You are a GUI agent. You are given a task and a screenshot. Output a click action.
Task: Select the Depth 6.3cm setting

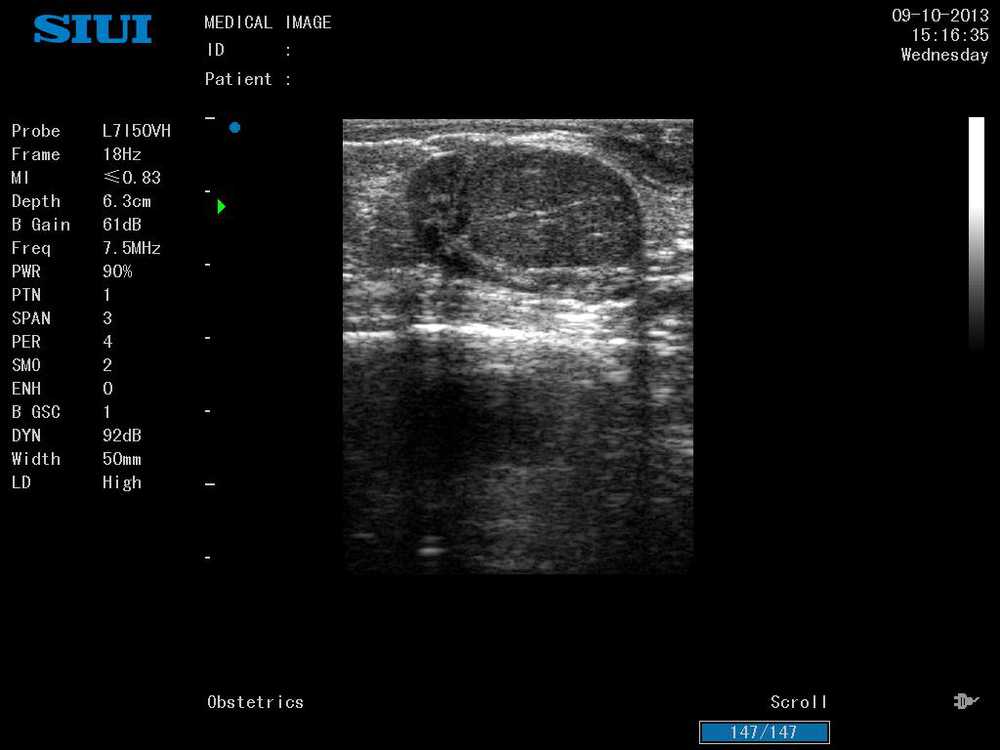126,201
